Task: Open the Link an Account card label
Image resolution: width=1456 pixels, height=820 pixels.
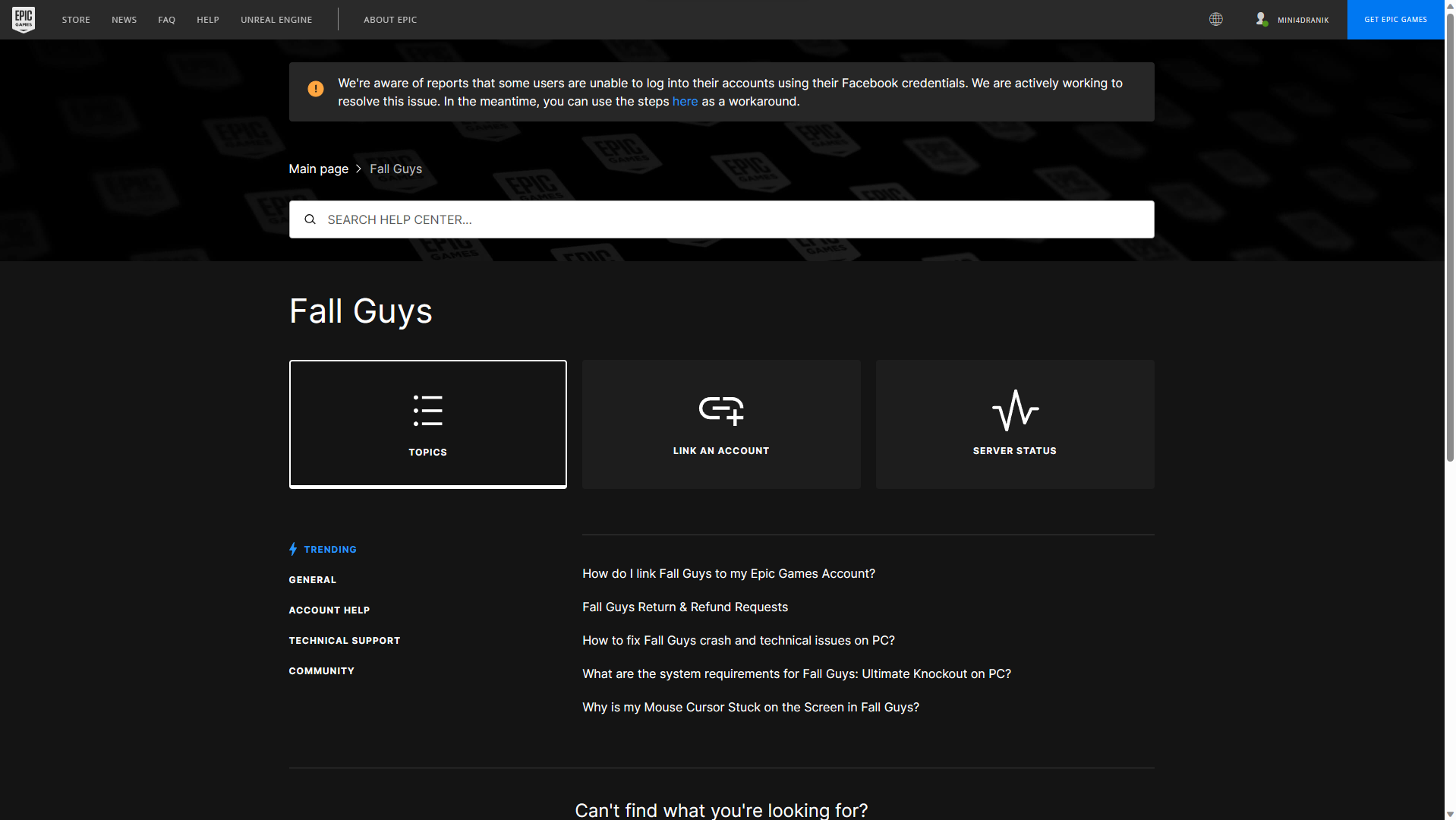Action: point(721,451)
